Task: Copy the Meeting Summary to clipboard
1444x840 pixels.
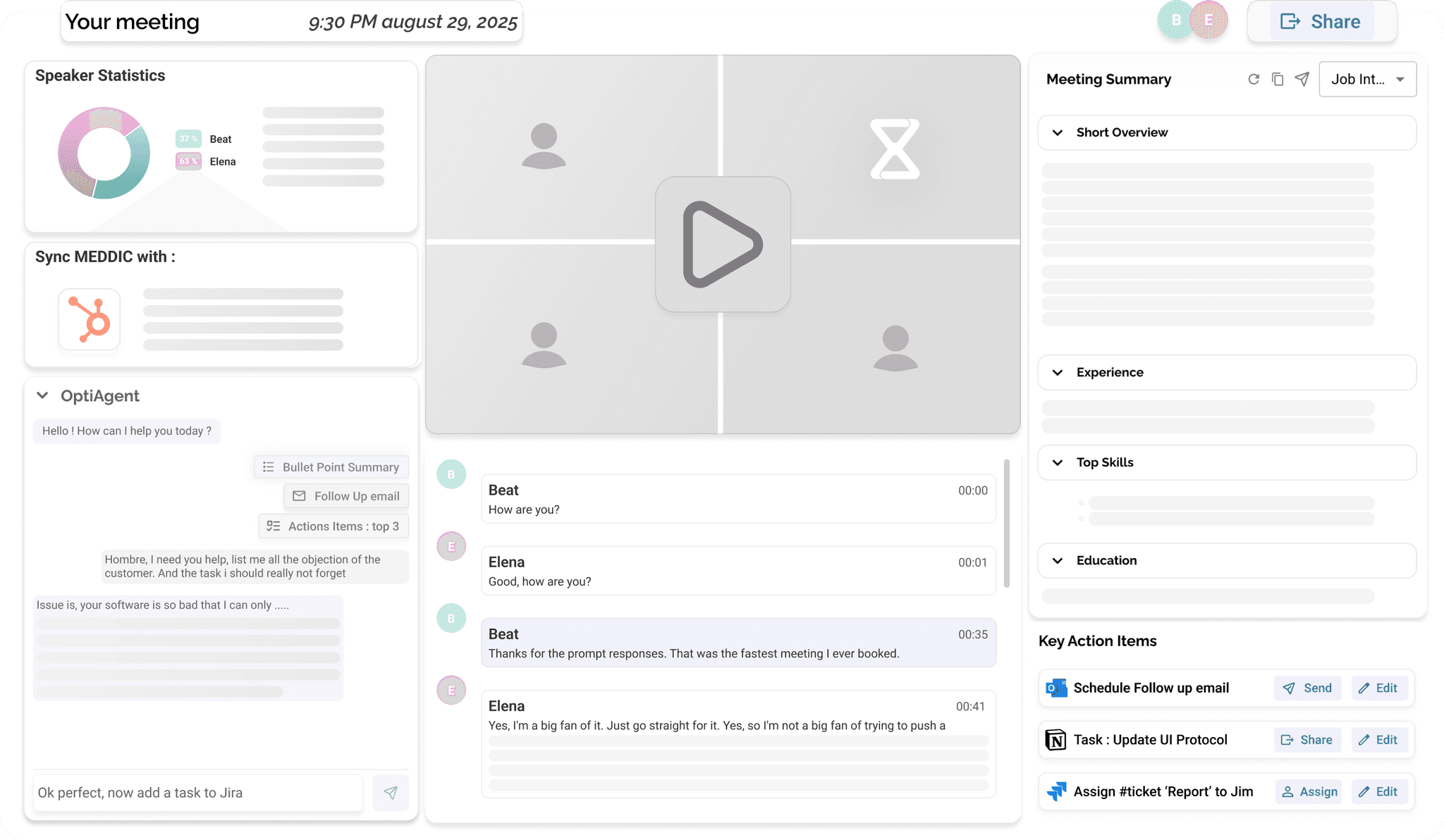Action: coord(1278,79)
